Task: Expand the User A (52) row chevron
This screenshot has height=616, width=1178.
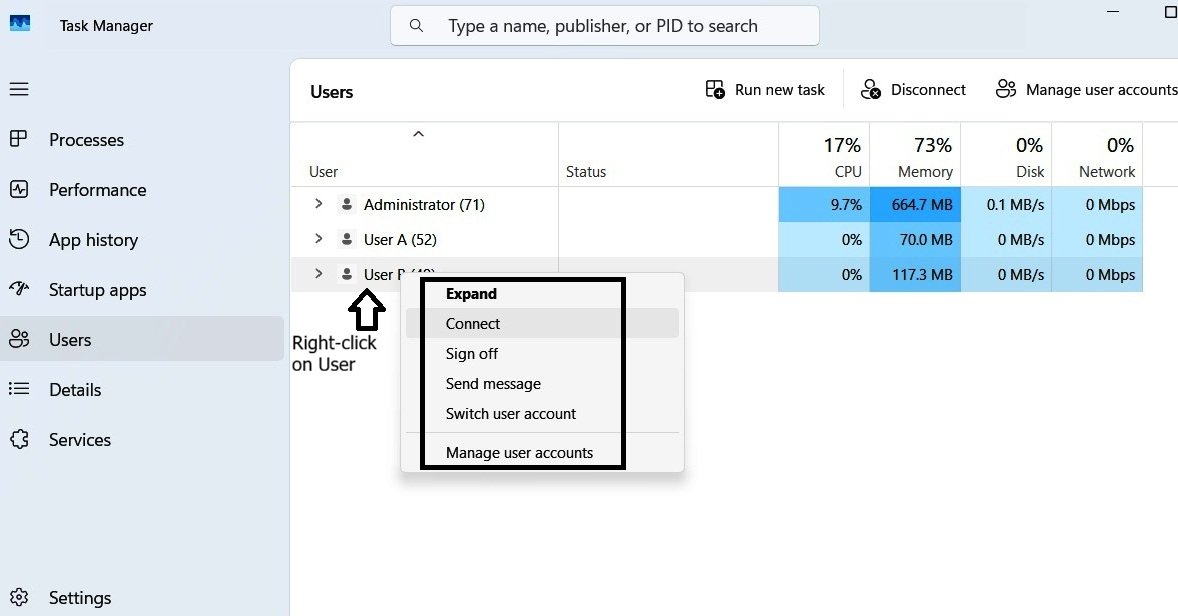Action: (319, 239)
